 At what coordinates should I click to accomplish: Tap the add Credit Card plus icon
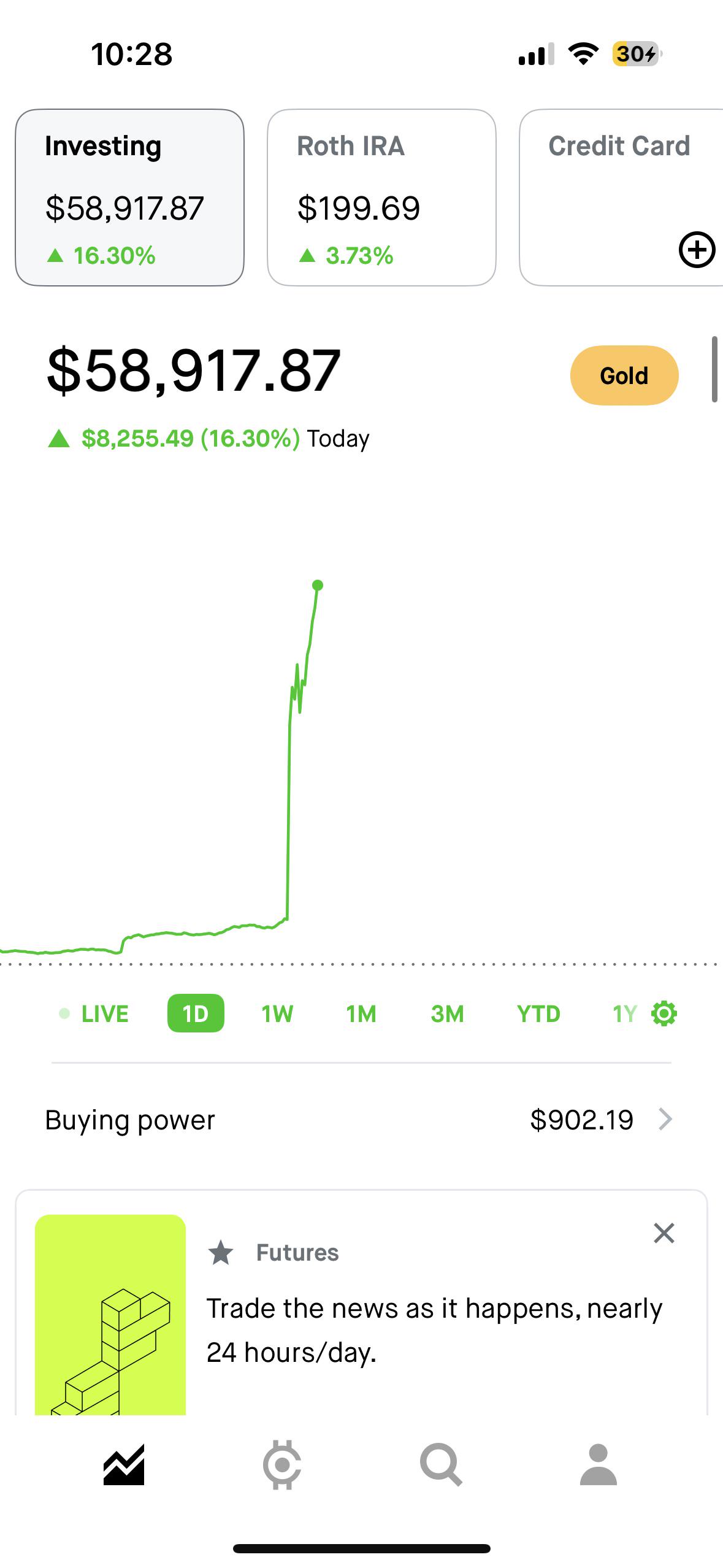tap(697, 250)
